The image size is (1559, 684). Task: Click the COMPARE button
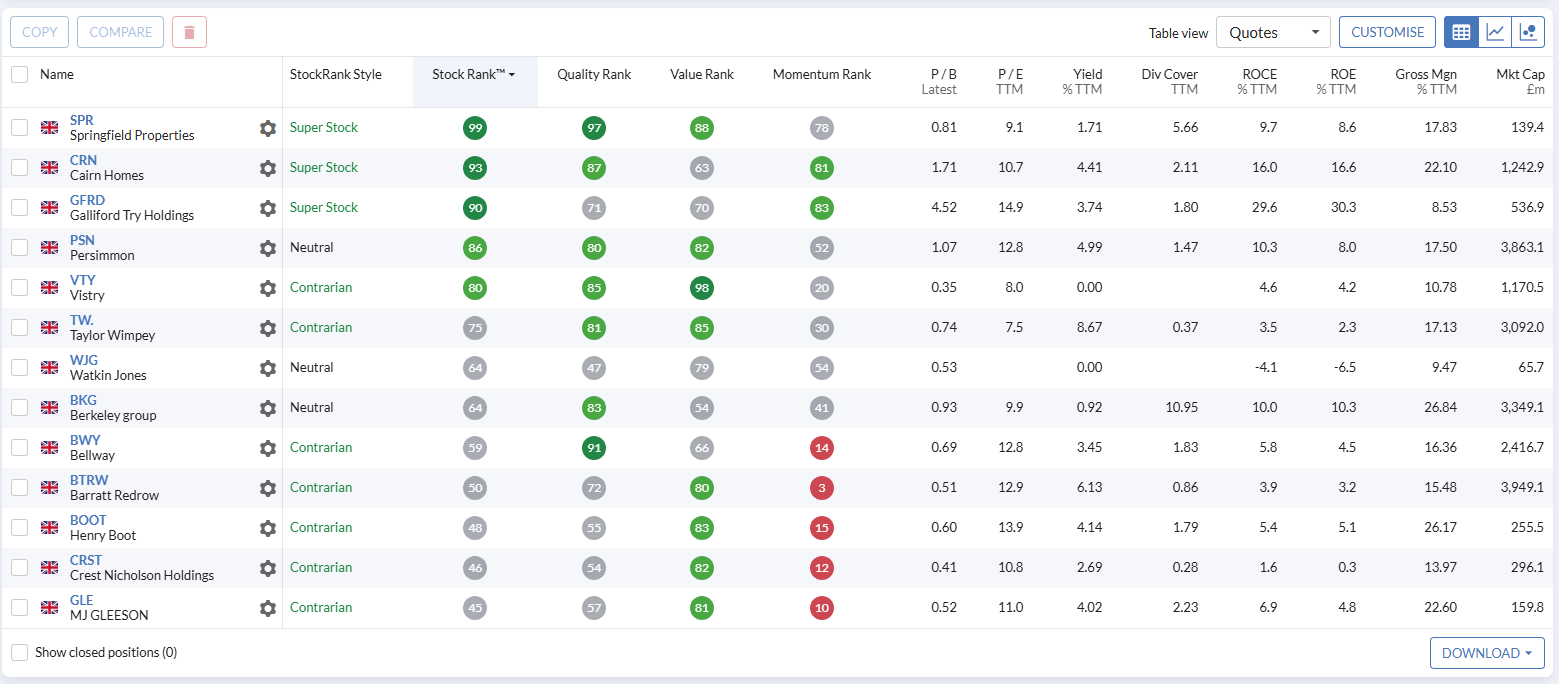click(x=121, y=32)
